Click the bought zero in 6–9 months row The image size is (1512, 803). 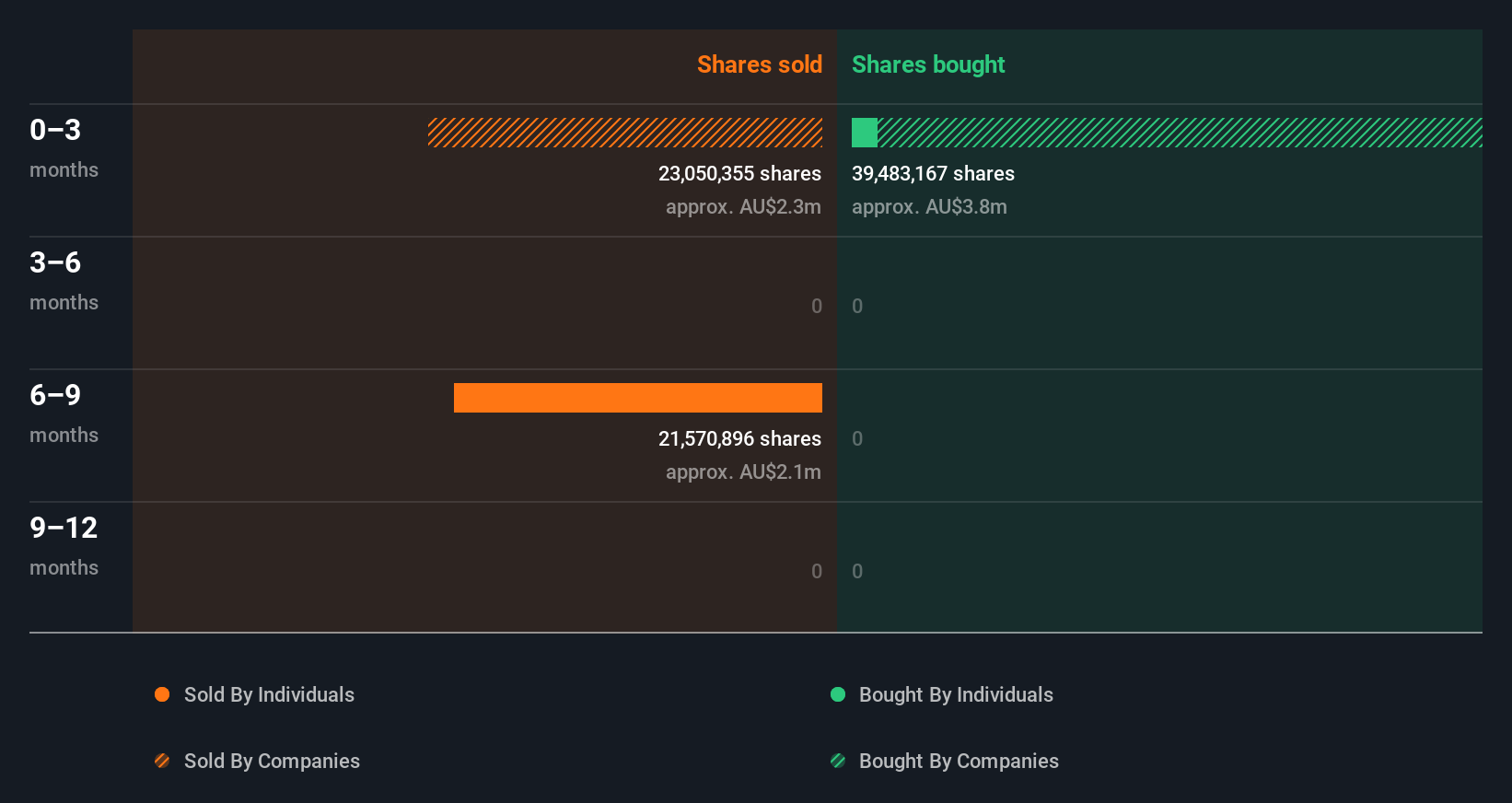(x=857, y=438)
